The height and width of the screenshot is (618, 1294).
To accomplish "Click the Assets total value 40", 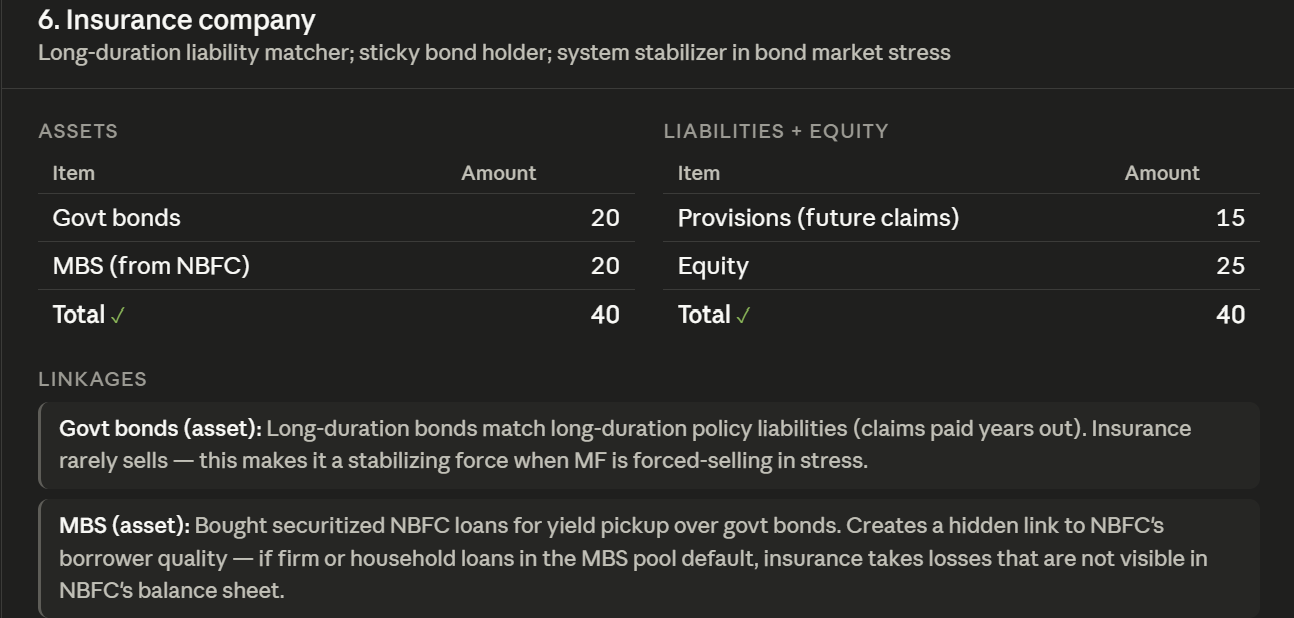I will pyautogui.click(x=605, y=315).
